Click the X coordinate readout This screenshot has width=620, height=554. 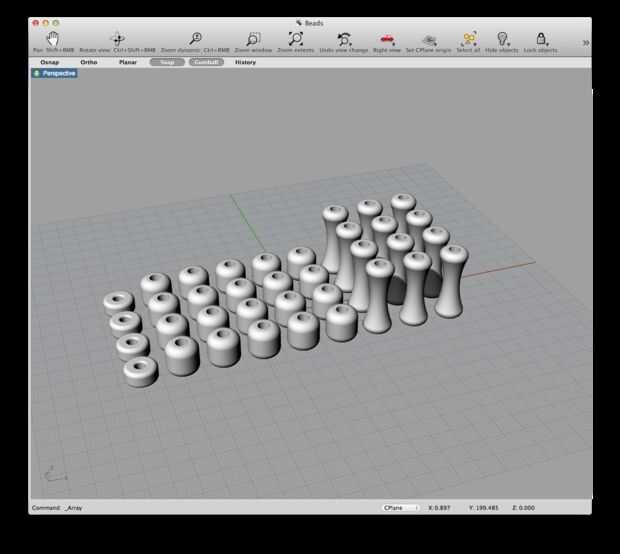tap(439, 508)
